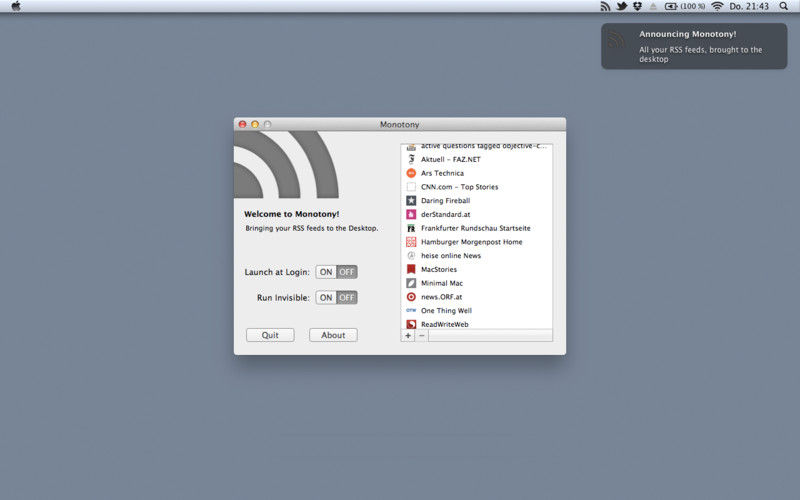The image size is (800, 500).
Task: Select the MacStories feed
Action: 477,269
